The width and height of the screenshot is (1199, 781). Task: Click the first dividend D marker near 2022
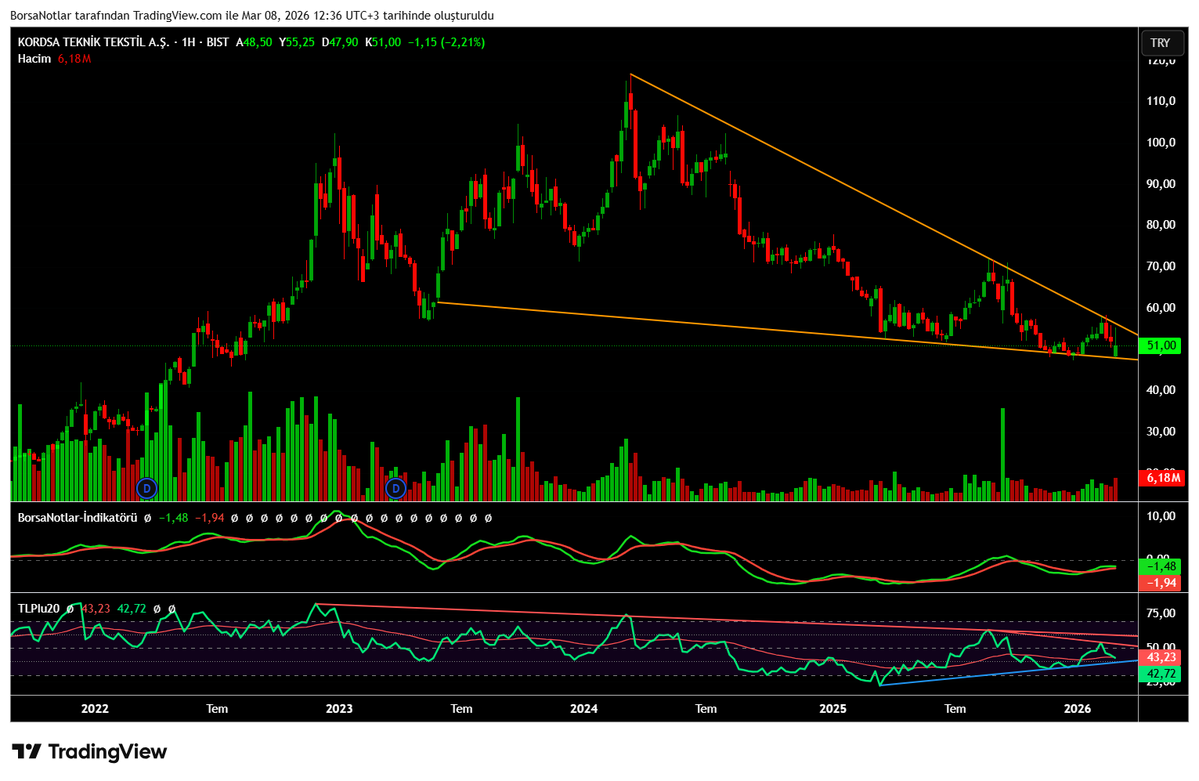[x=146, y=487]
